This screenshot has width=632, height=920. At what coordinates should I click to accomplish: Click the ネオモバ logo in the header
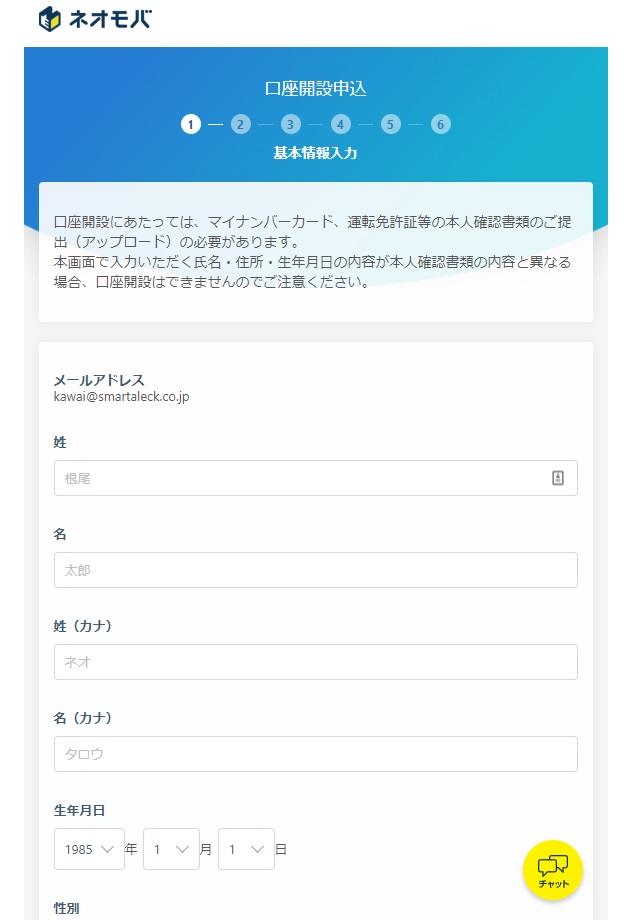(x=94, y=19)
